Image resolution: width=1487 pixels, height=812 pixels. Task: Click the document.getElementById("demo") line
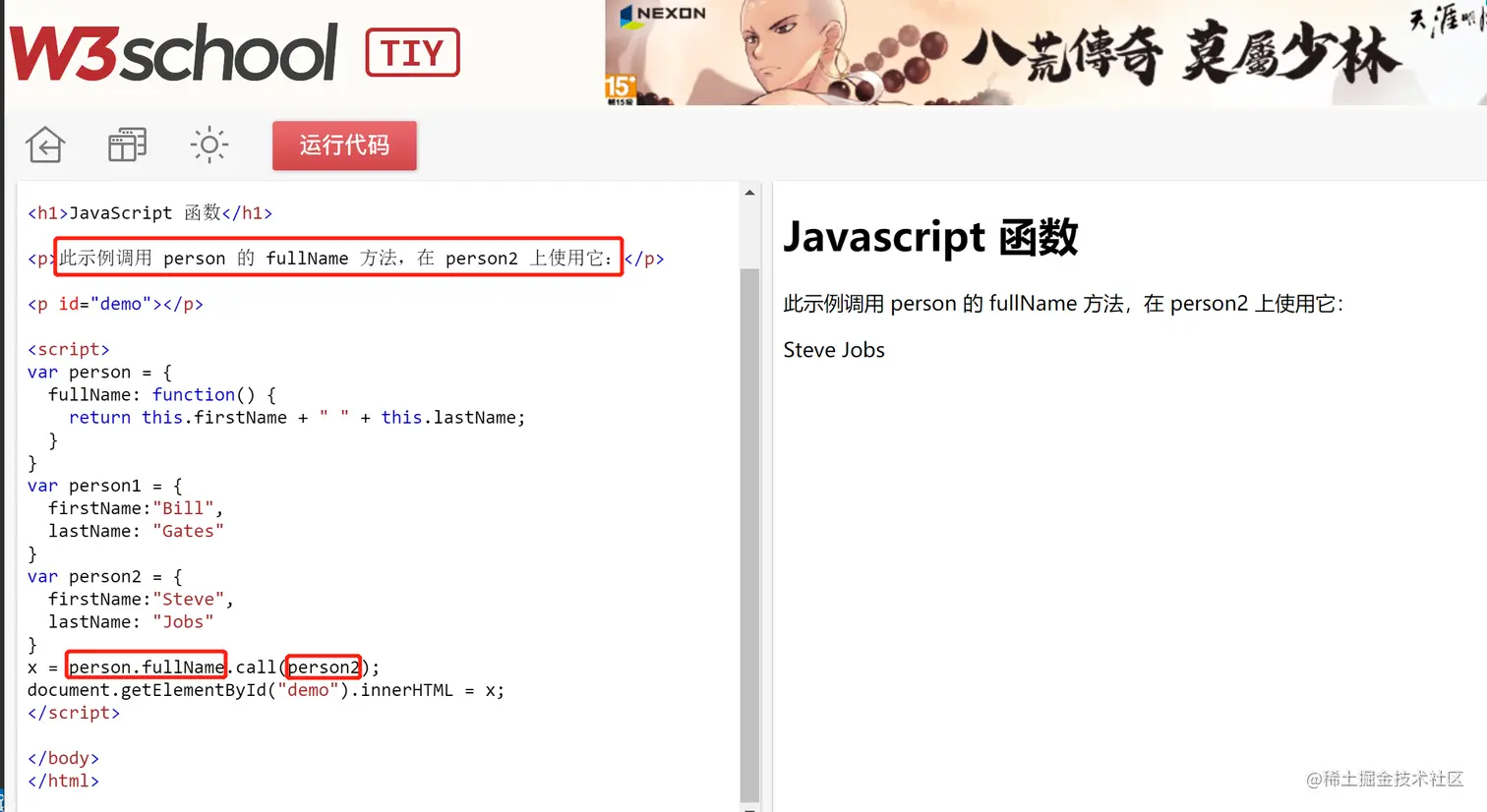(x=266, y=690)
